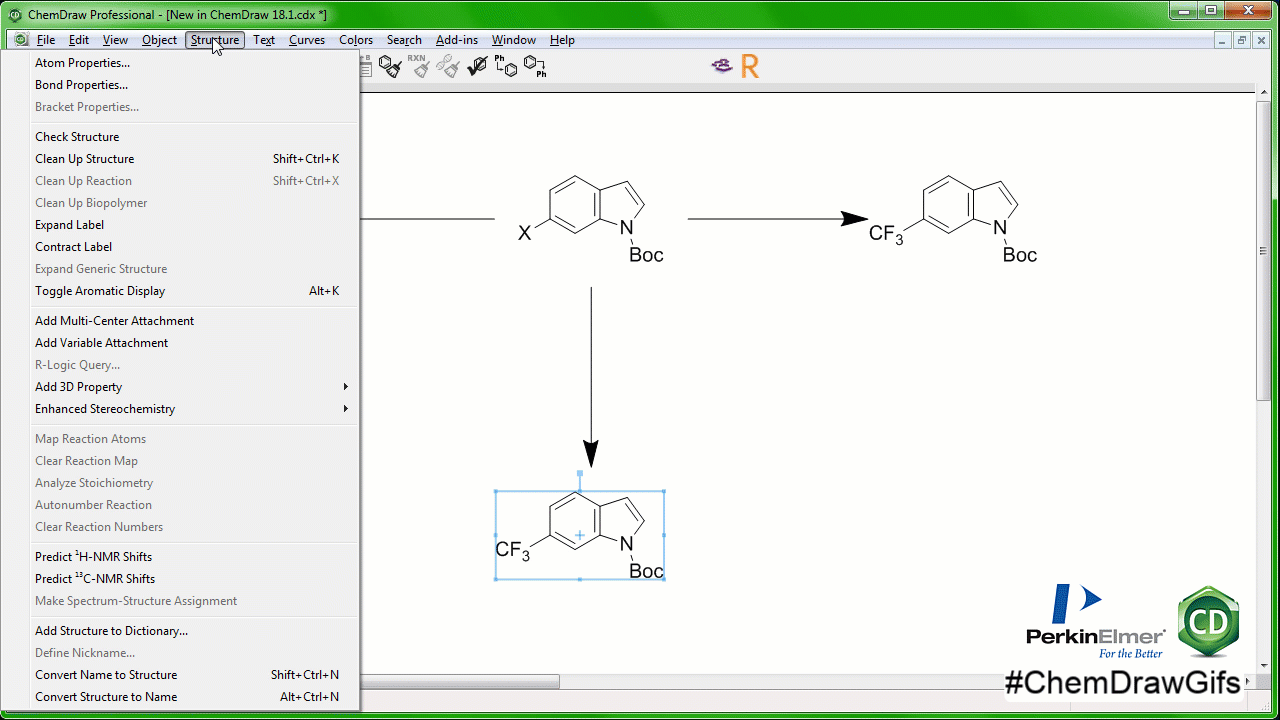The width and height of the screenshot is (1280, 720).
Task: Click the Check Structure checkmark icon
Action: (x=477, y=67)
